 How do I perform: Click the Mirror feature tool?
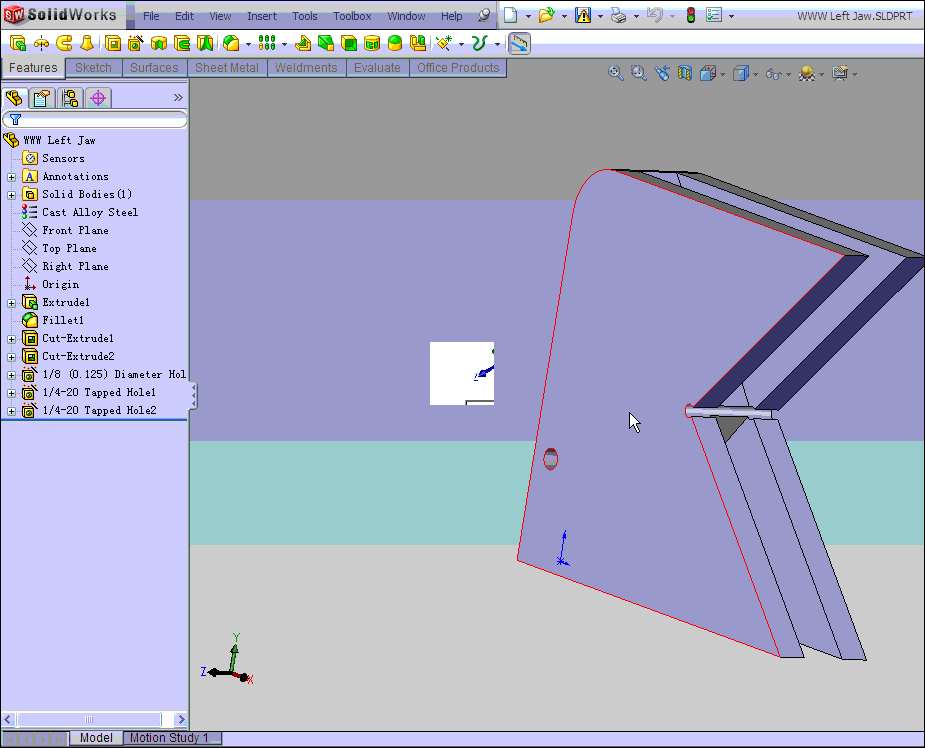pyautogui.click(x=418, y=43)
